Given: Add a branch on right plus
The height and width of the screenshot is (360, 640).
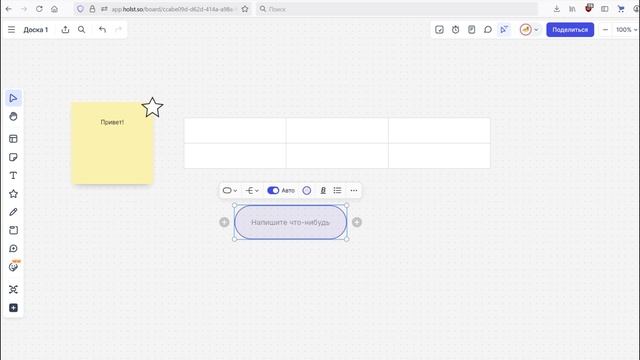Looking at the screenshot, I should coord(357,222).
